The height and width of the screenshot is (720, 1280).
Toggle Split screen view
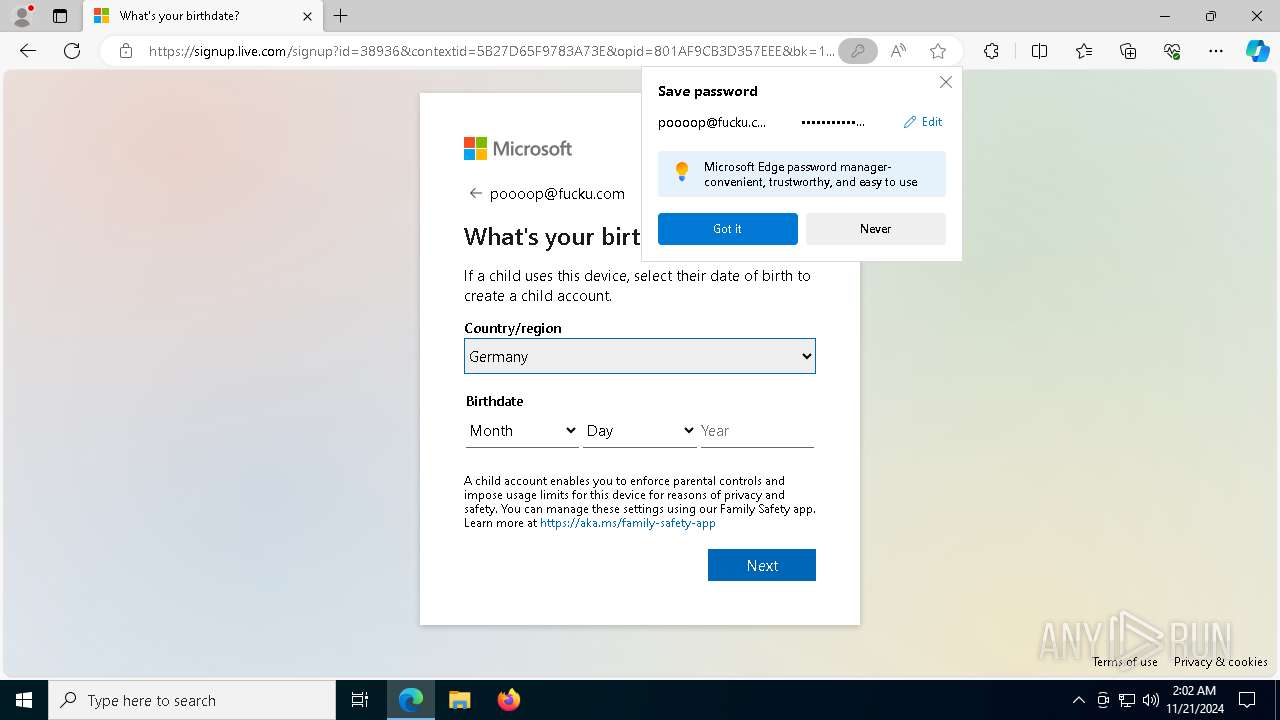pyautogui.click(x=1039, y=51)
